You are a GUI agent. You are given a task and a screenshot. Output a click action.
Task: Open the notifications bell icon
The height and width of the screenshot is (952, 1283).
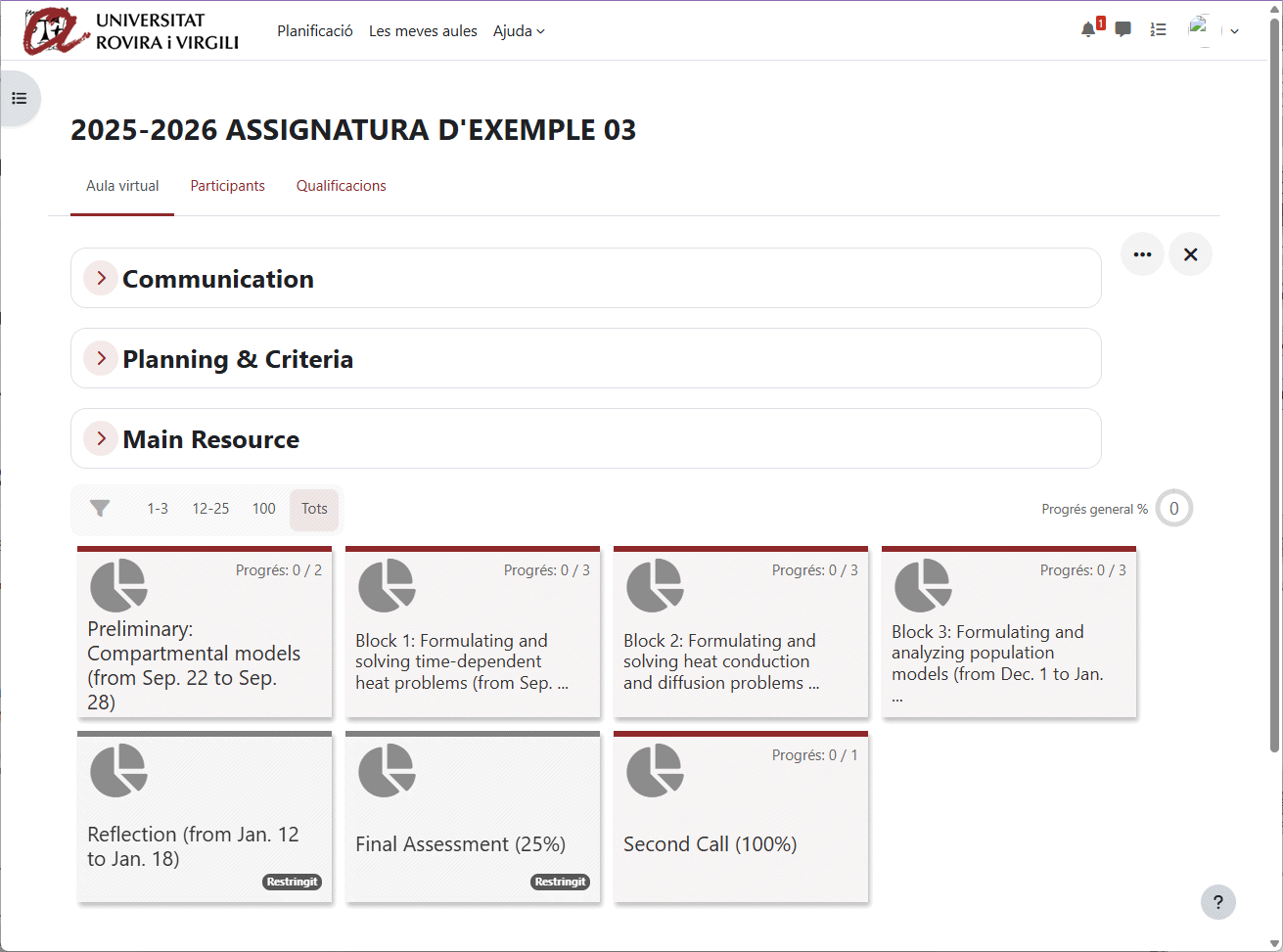pyautogui.click(x=1088, y=30)
